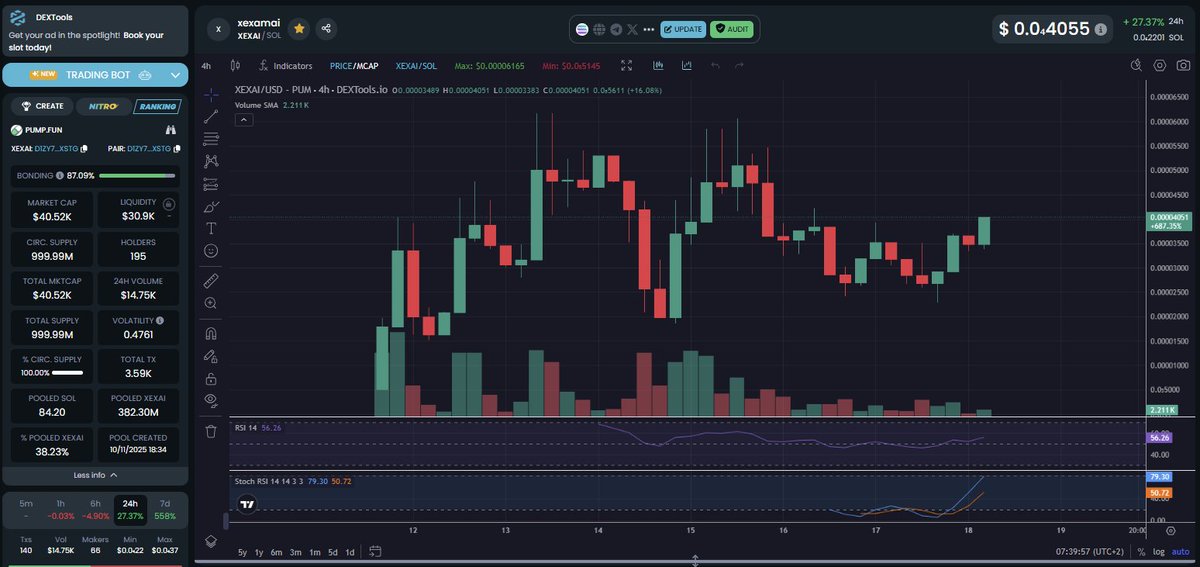
Task: Enable log scale on price axis
Action: coord(1159,552)
